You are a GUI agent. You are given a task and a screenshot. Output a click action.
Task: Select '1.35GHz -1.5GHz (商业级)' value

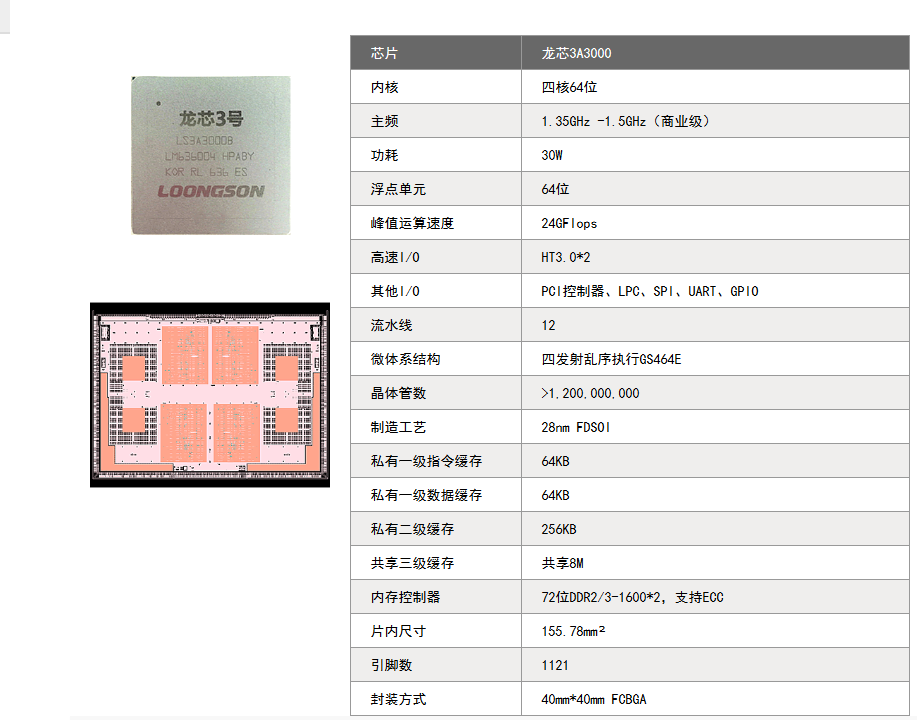(x=627, y=121)
